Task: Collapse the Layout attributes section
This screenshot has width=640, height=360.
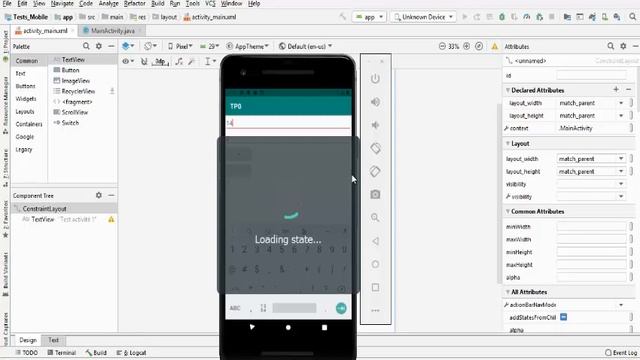Action: pyautogui.click(x=508, y=143)
